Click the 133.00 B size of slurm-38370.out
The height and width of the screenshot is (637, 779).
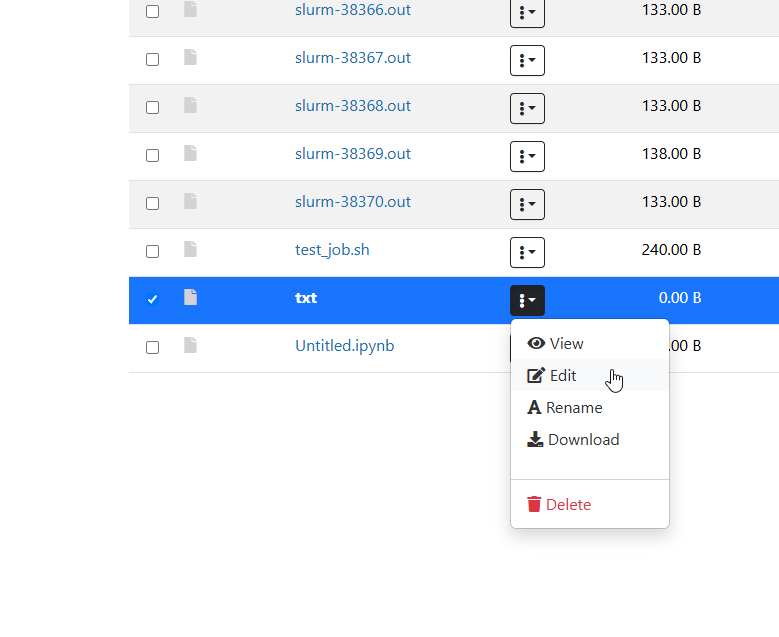[671, 202]
